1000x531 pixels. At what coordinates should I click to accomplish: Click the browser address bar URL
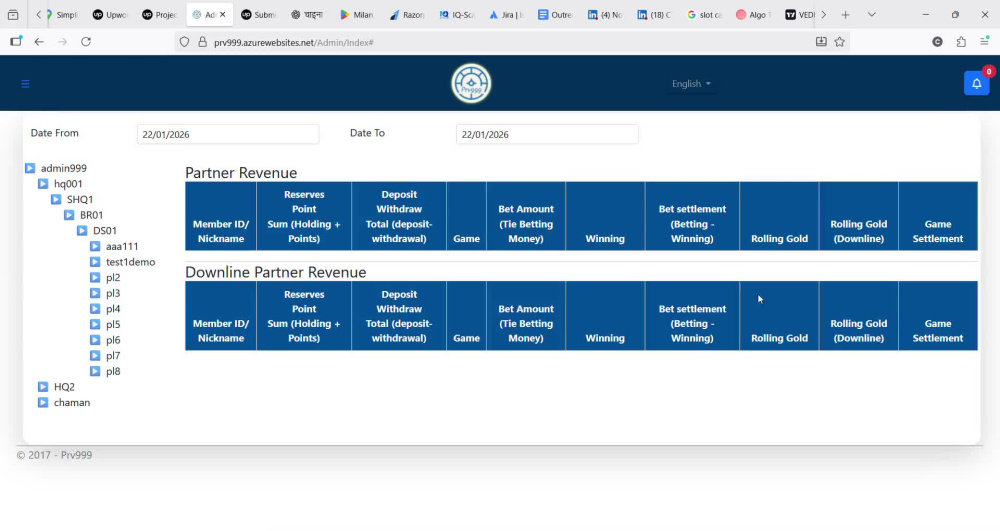[294, 43]
